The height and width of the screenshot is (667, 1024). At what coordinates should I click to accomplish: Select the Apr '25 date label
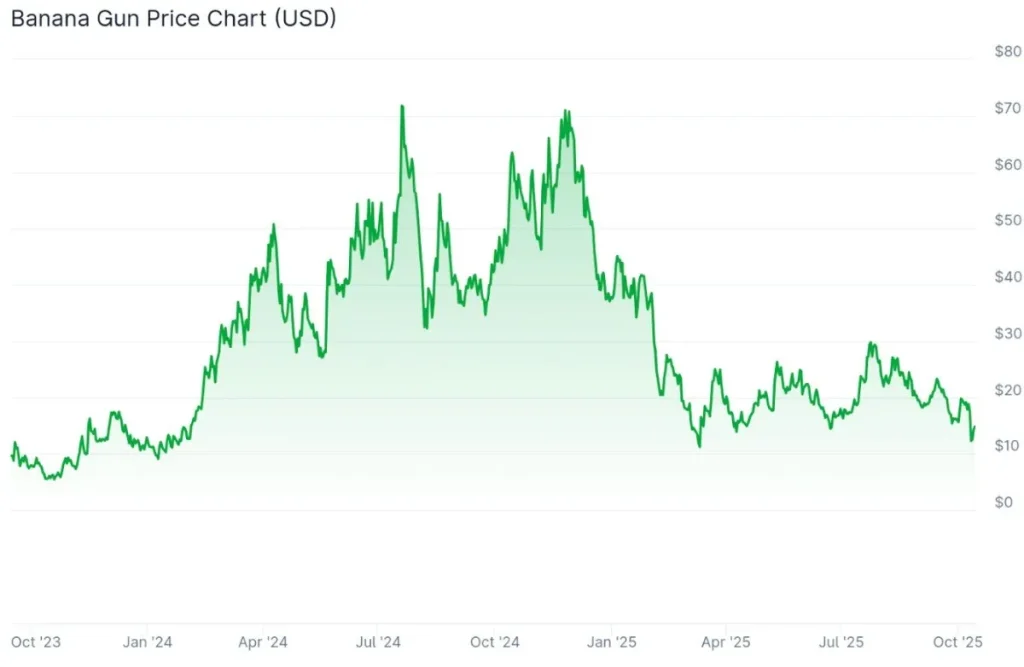pos(725,642)
